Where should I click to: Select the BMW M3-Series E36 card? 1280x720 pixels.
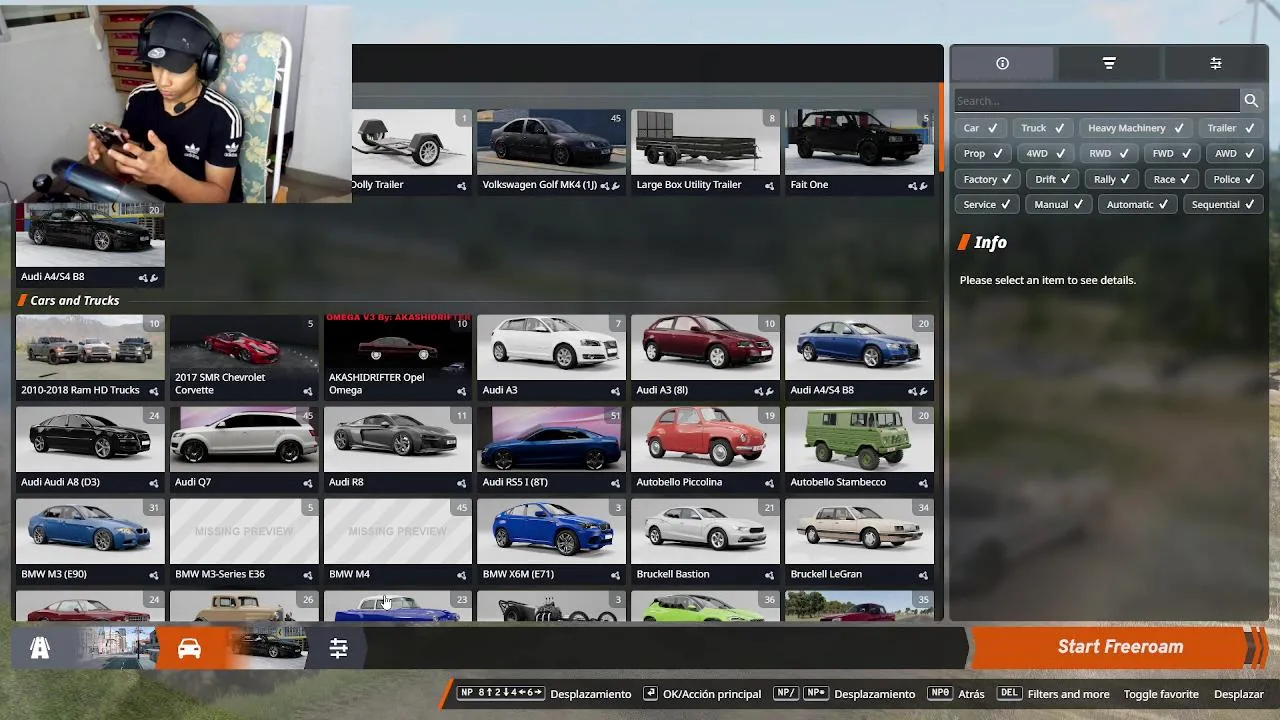point(244,541)
